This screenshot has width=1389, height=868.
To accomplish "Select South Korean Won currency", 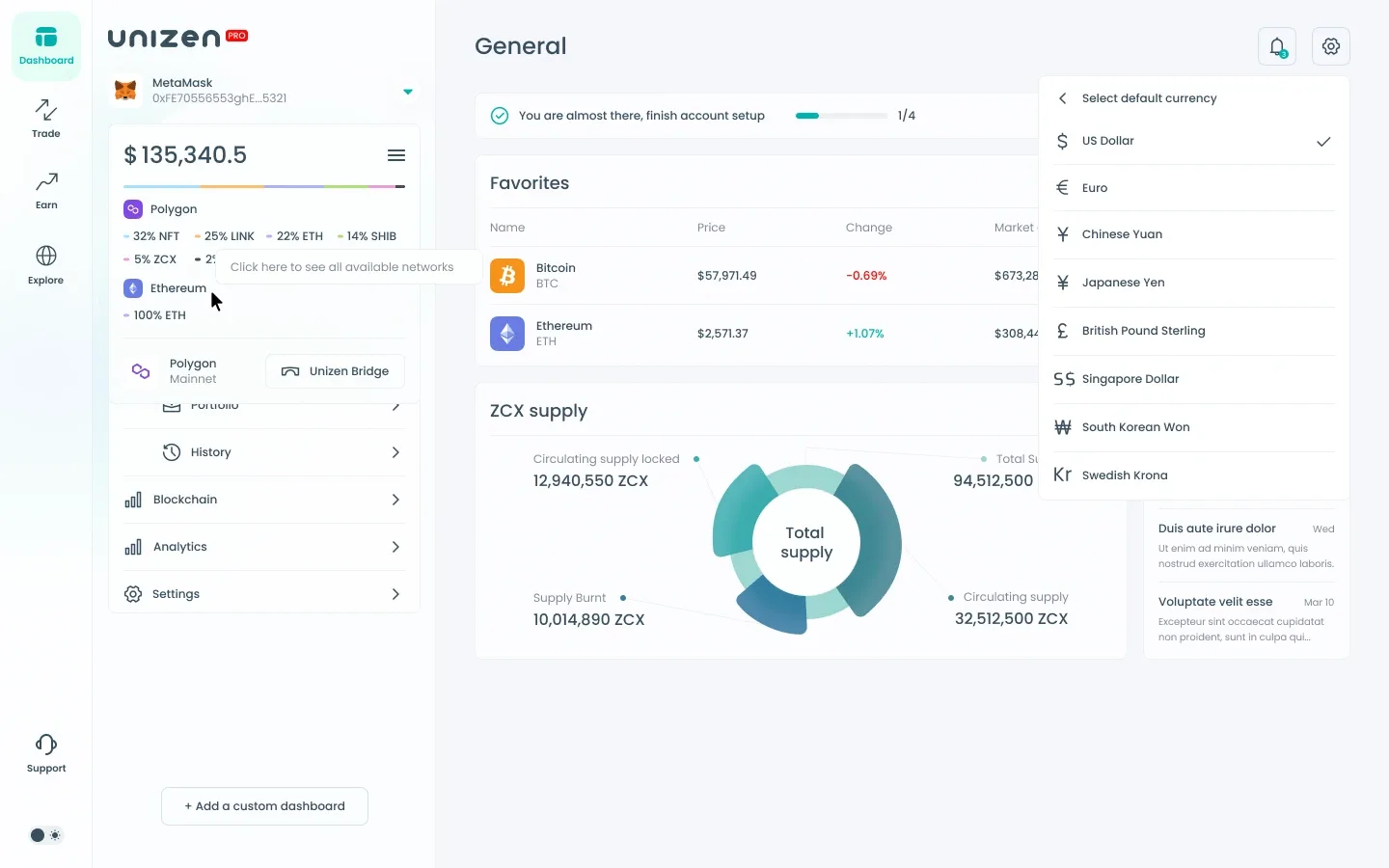I will click(1193, 427).
